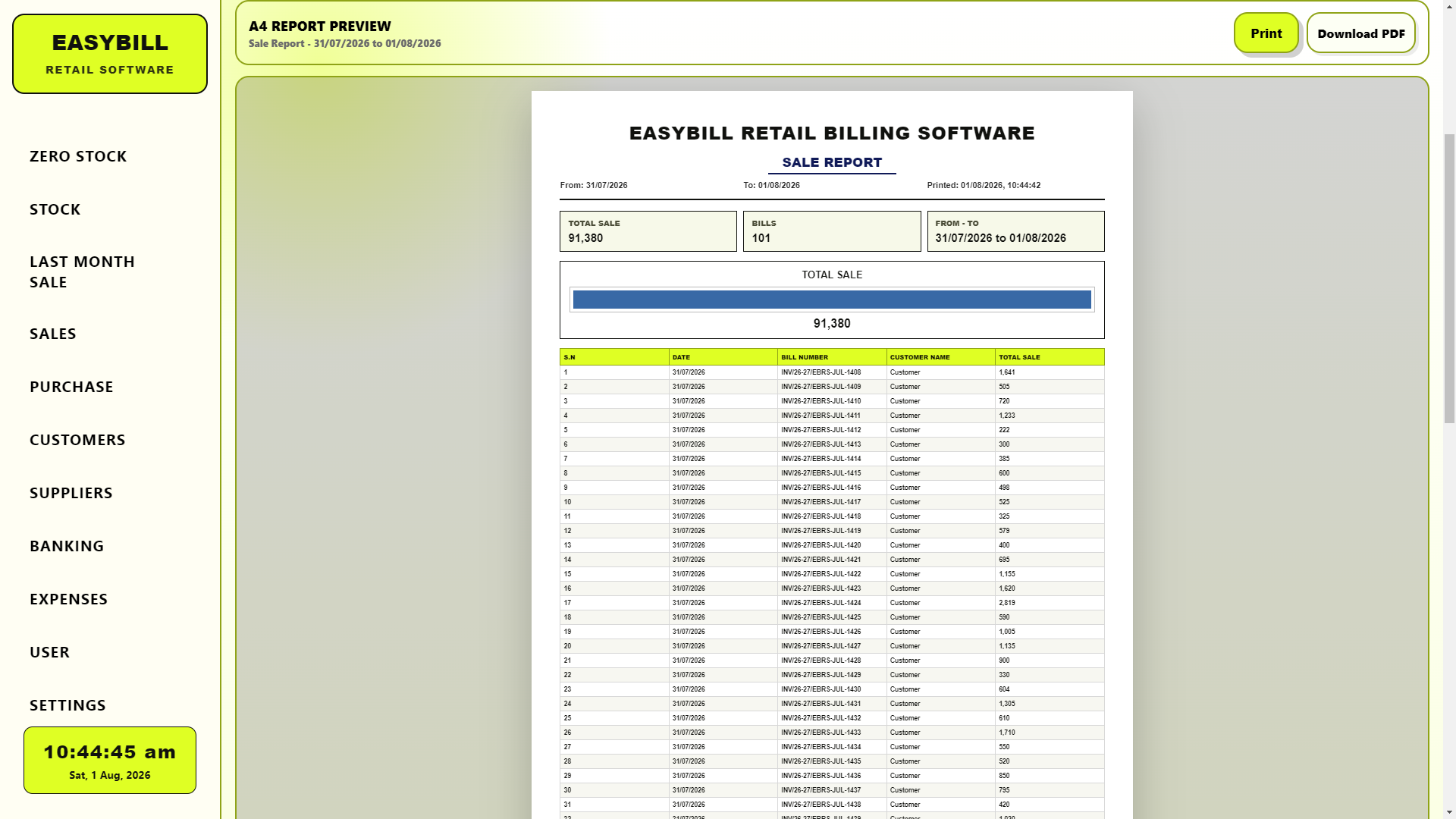Go to Stock section
Screen dimensions: 1456x819
click(55, 209)
